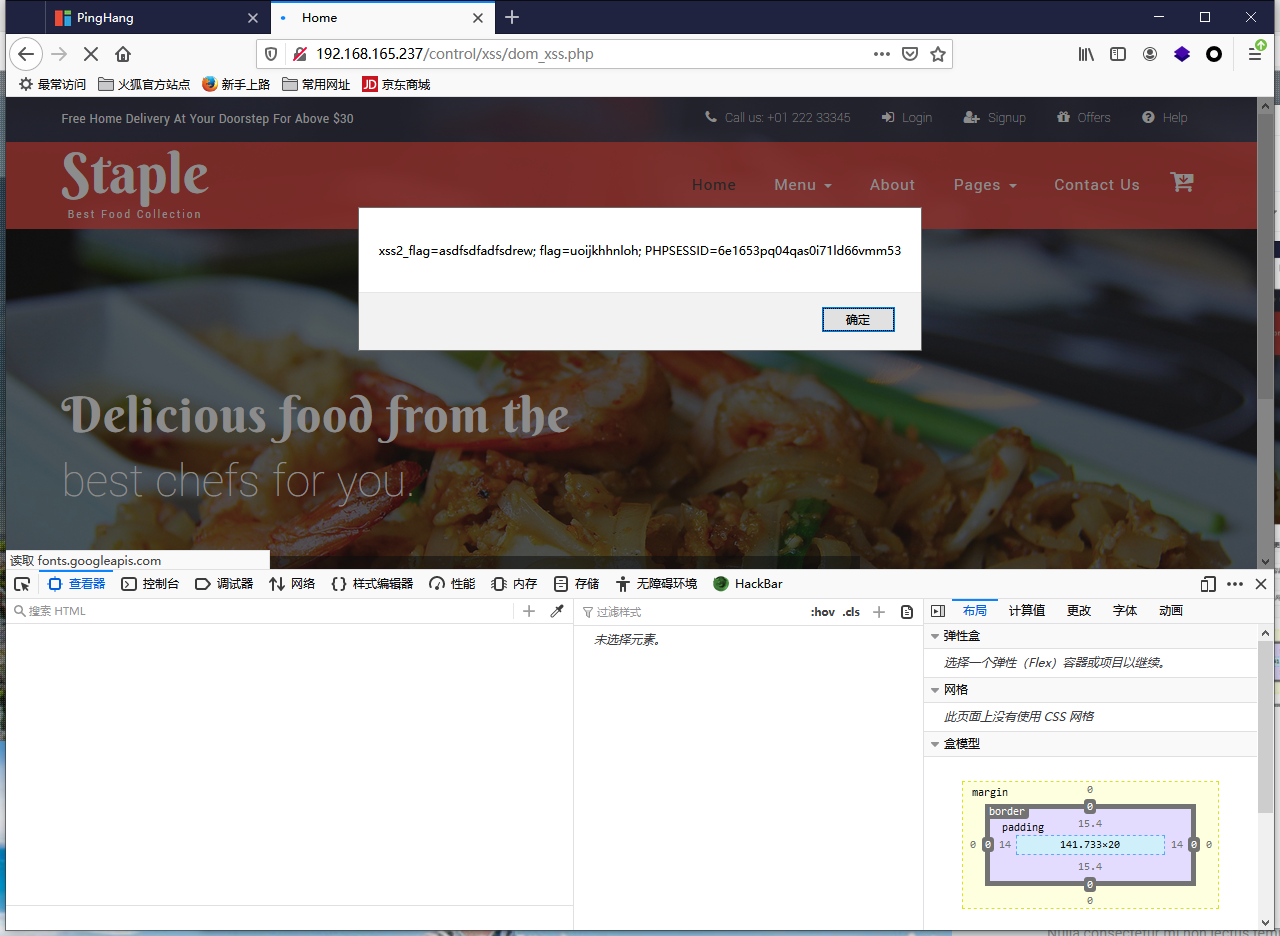This screenshot has height=936, width=1280.
Task: Toggle the :hov pseudo-class panel
Action: point(823,612)
